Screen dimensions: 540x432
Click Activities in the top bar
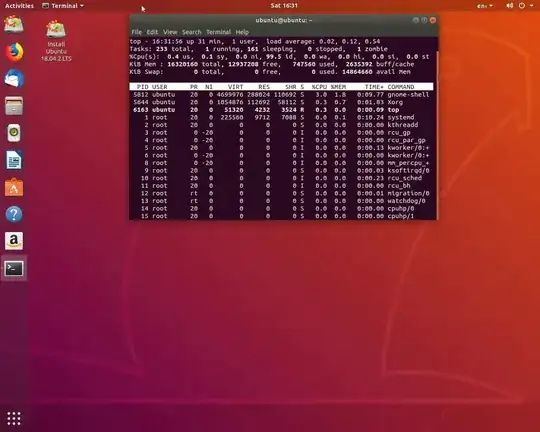[x=19, y=6]
